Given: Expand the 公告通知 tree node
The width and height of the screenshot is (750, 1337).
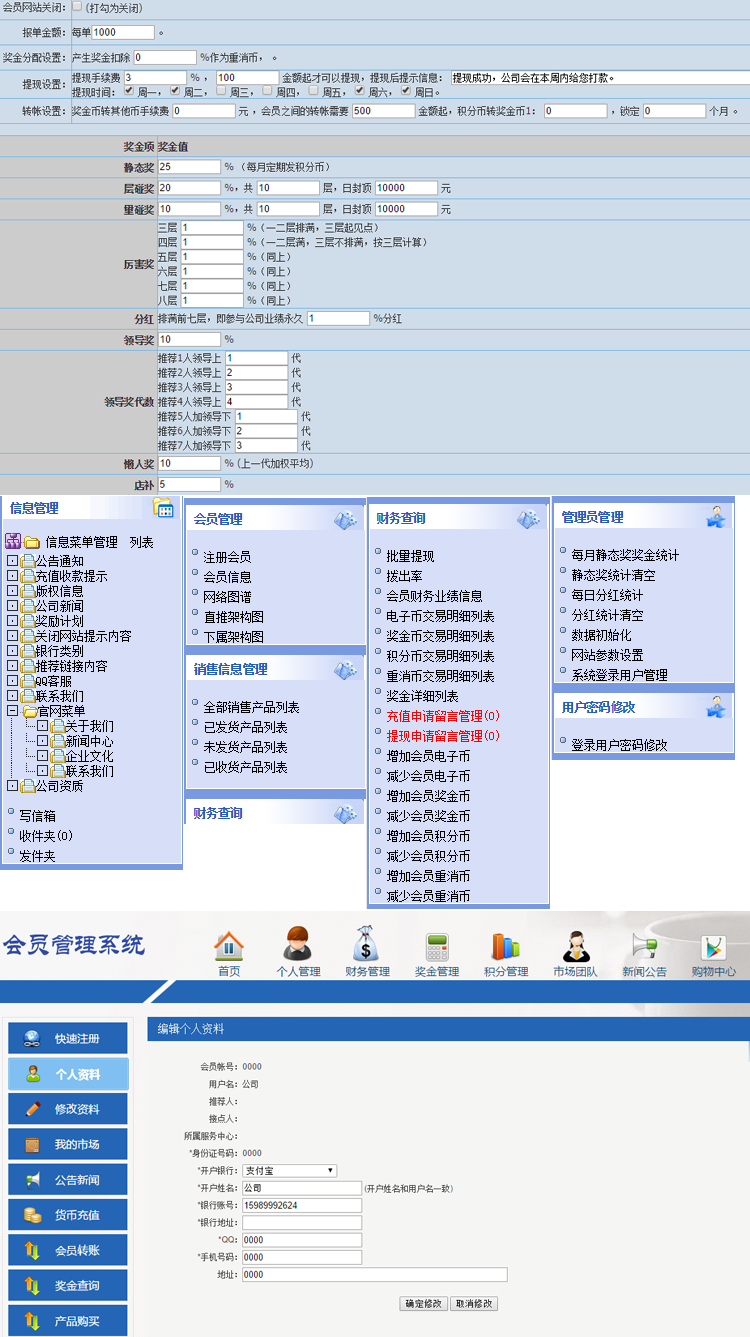Looking at the screenshot, I should [12, 561].
